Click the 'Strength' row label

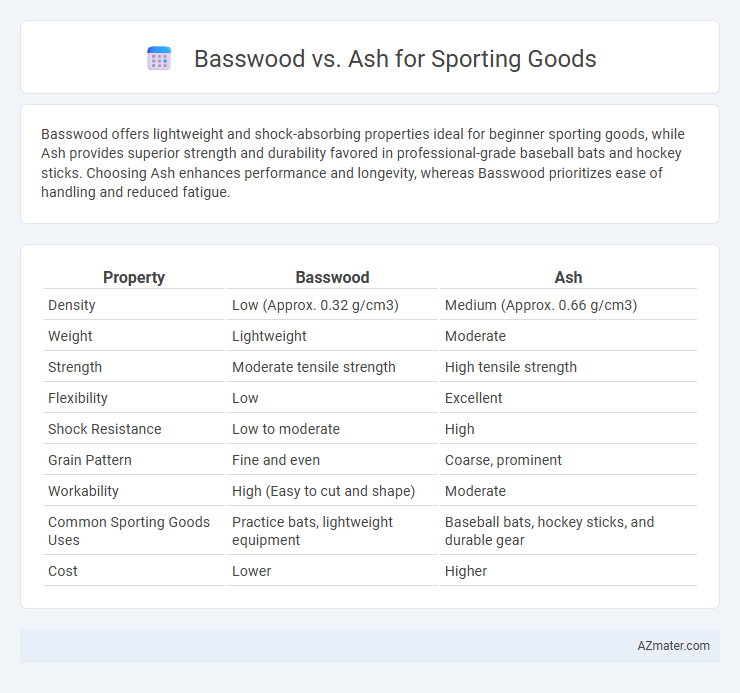coord(75,367)
